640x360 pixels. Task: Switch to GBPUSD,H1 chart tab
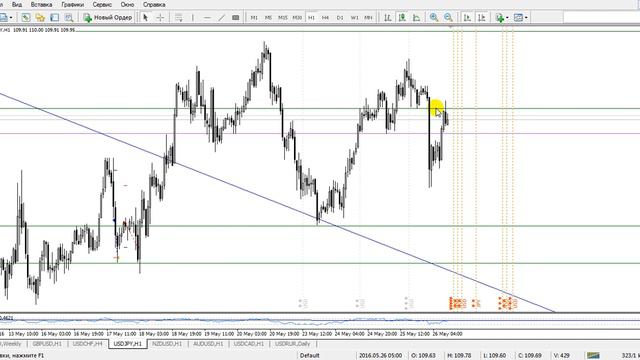(x=47, y=344)
